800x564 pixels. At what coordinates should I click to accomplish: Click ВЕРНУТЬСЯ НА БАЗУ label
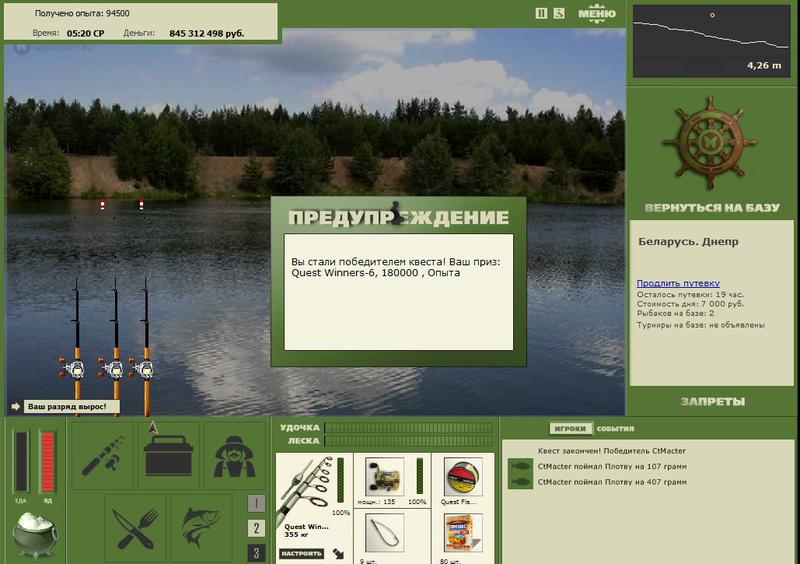pos(712,208)
